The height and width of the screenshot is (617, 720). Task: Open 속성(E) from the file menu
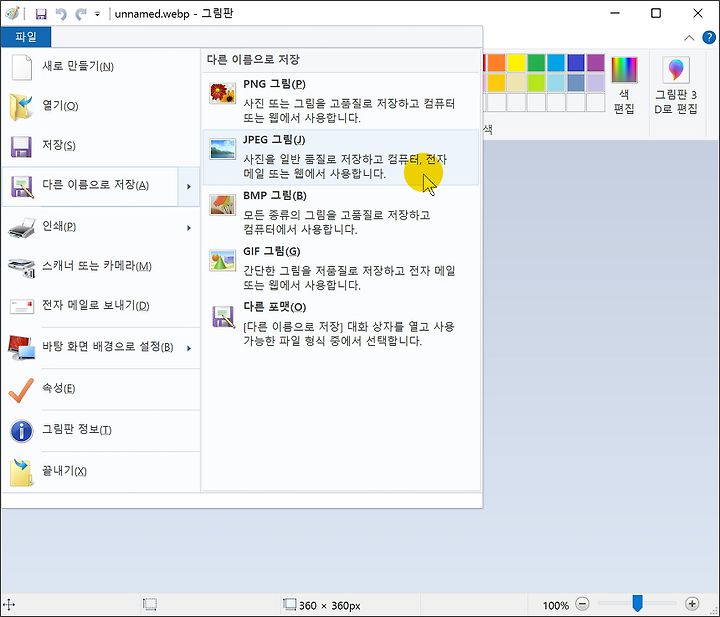(x=101, y=389)
